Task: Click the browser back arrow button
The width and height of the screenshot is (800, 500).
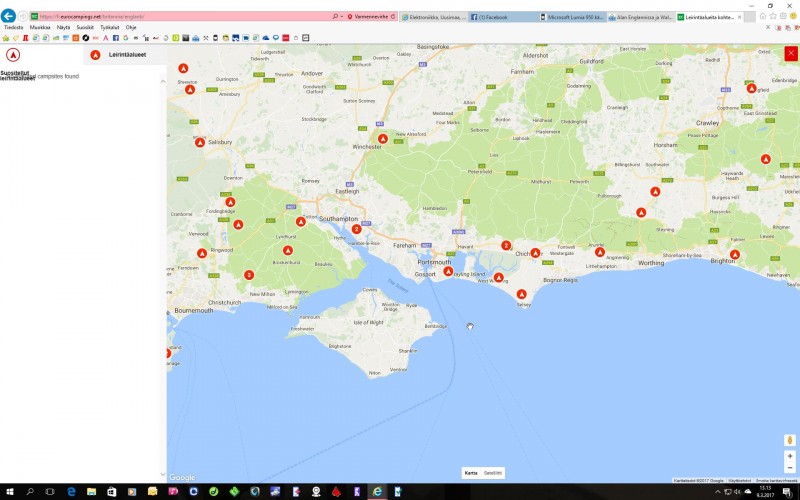Action: (9, 17)
